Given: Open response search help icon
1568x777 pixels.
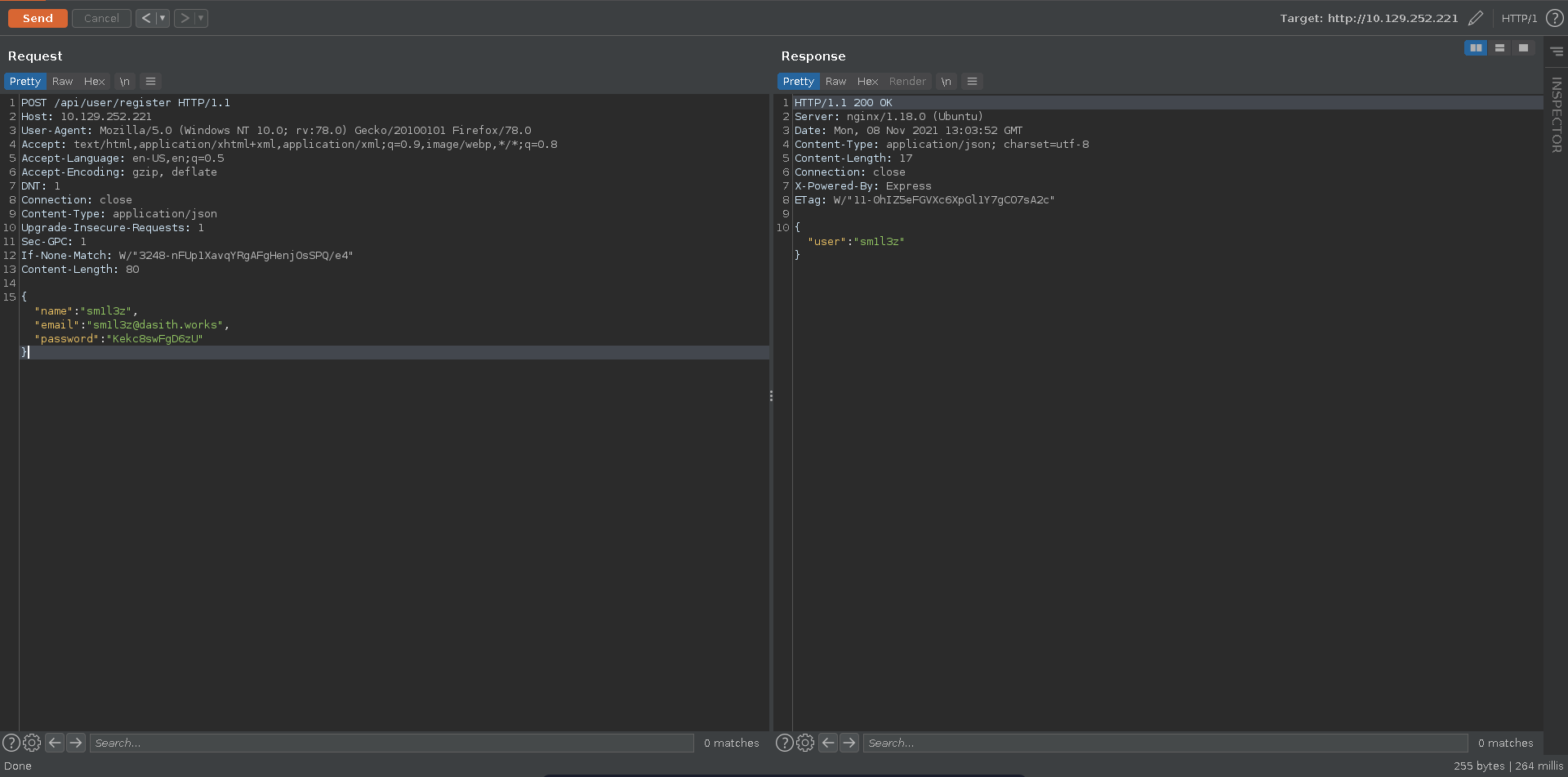Looking at the screenshot, I should 784,743.
